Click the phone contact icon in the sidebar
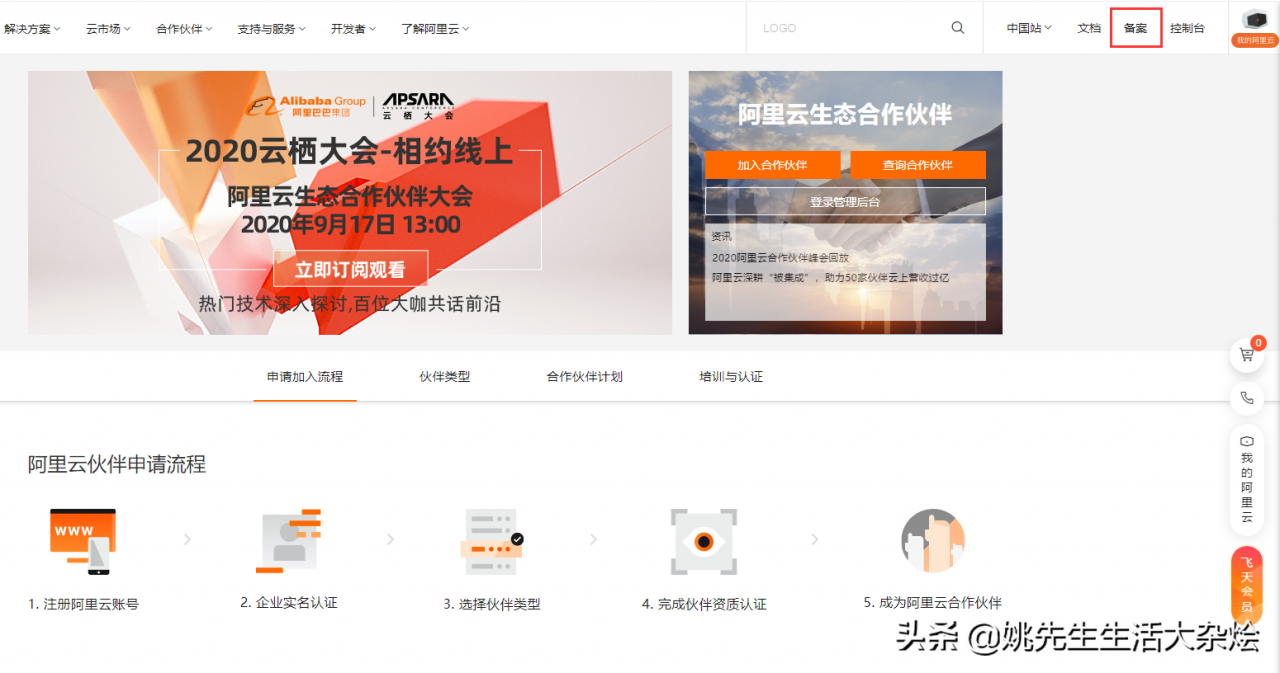 tap(1246, 398)
